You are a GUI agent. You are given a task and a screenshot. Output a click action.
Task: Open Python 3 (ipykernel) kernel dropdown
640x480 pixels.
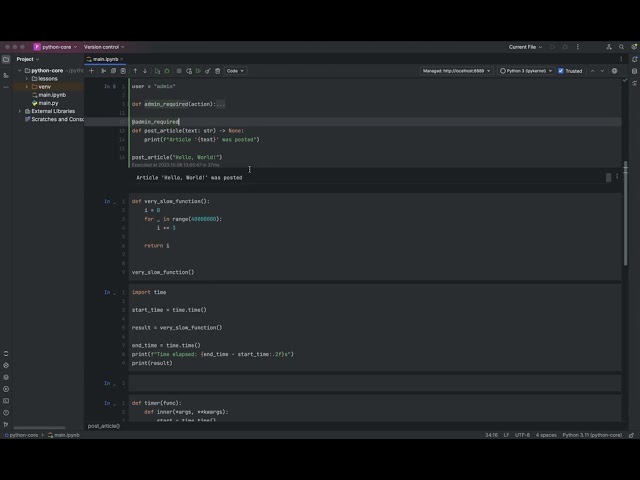tap(526, 71)
